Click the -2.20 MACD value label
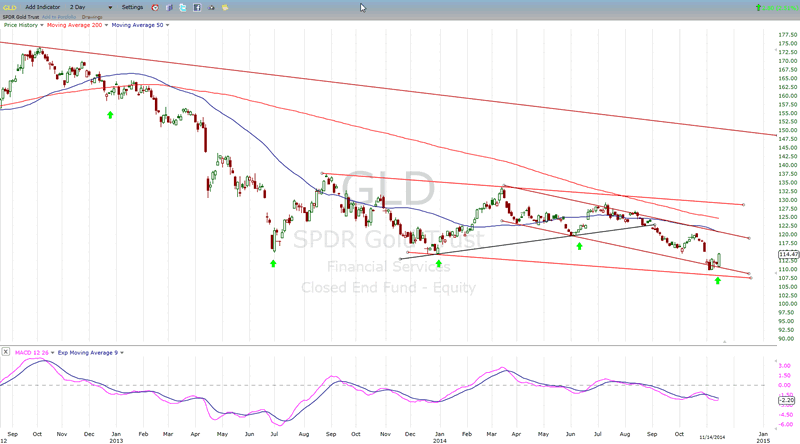This screenshot has width=800, height=444. pos(787,401)
